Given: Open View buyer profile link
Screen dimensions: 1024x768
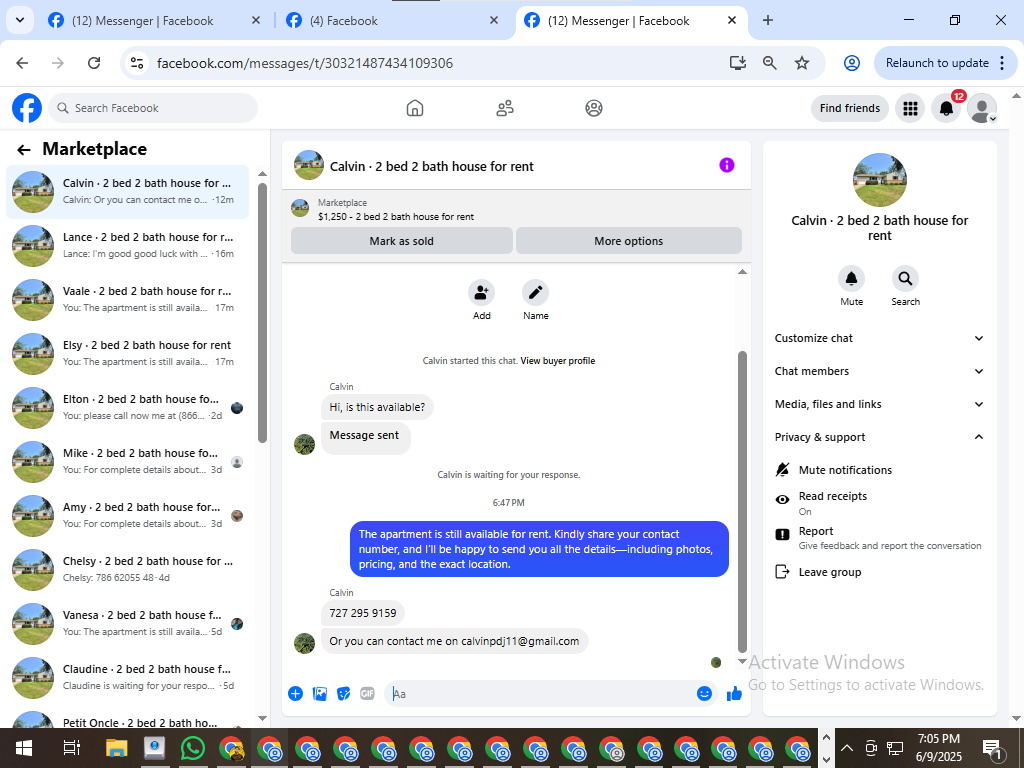Looking at the screenshot, I should coord(558,360).
